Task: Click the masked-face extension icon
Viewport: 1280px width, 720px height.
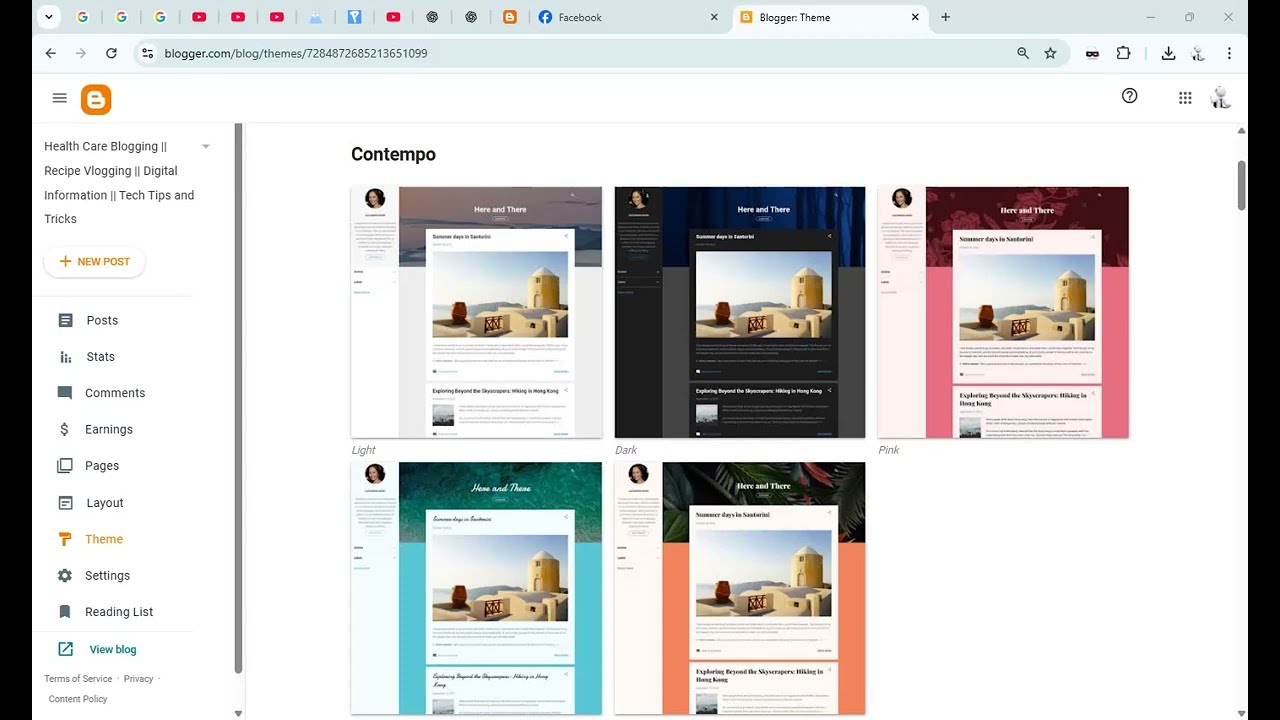Action: tap(1093, 54)
